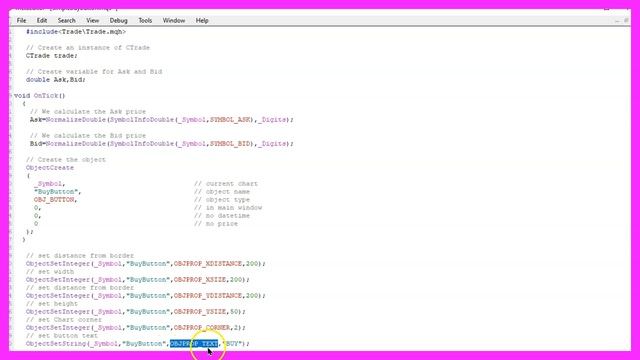
Task: Click comment 'We calculate the Bid price'
Action: coord(88,136)
